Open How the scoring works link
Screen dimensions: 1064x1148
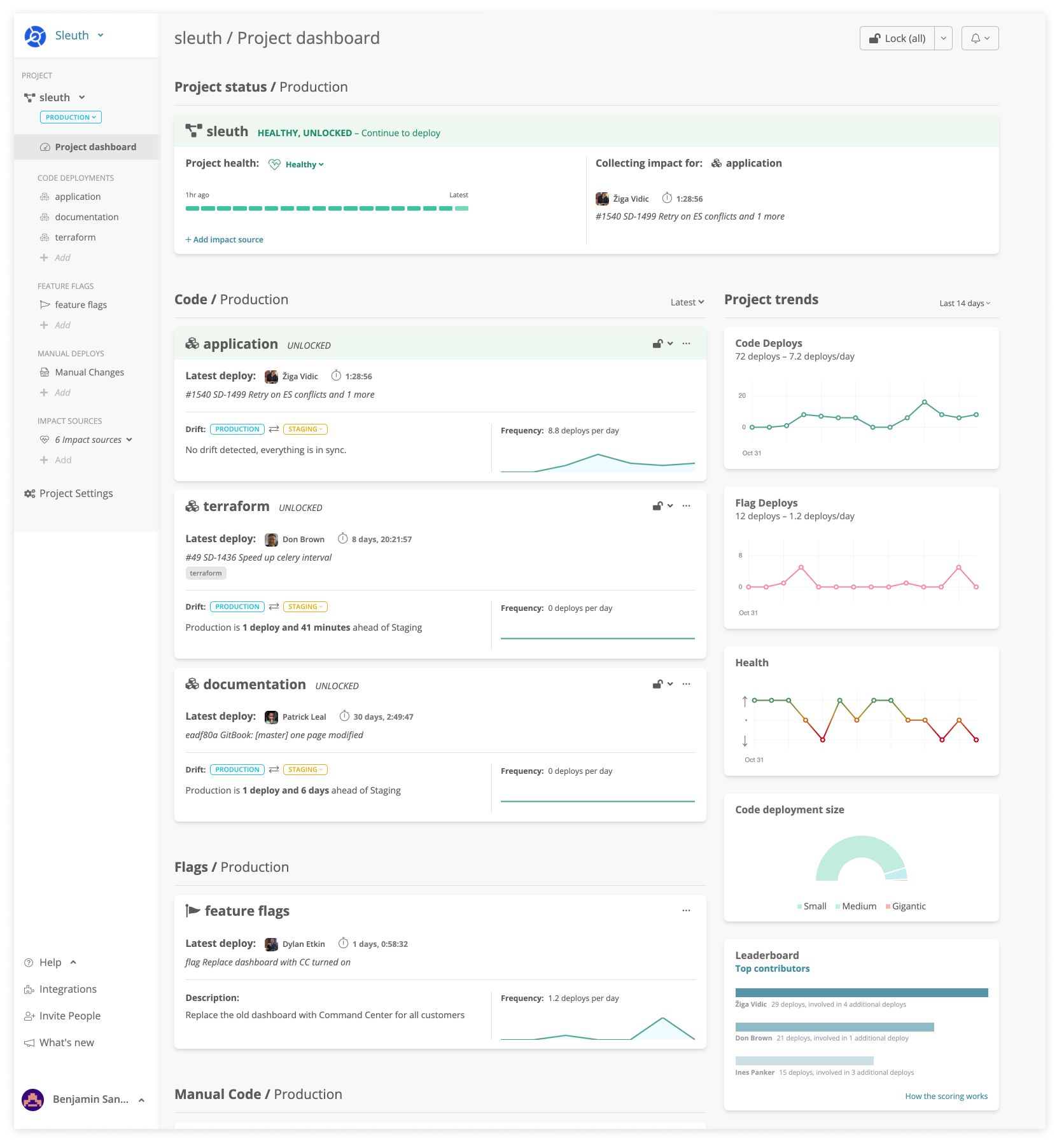coord(946,1096)
